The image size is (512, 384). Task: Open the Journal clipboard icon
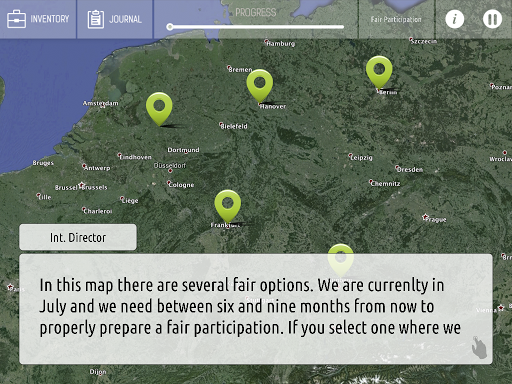tap(96, 19)
